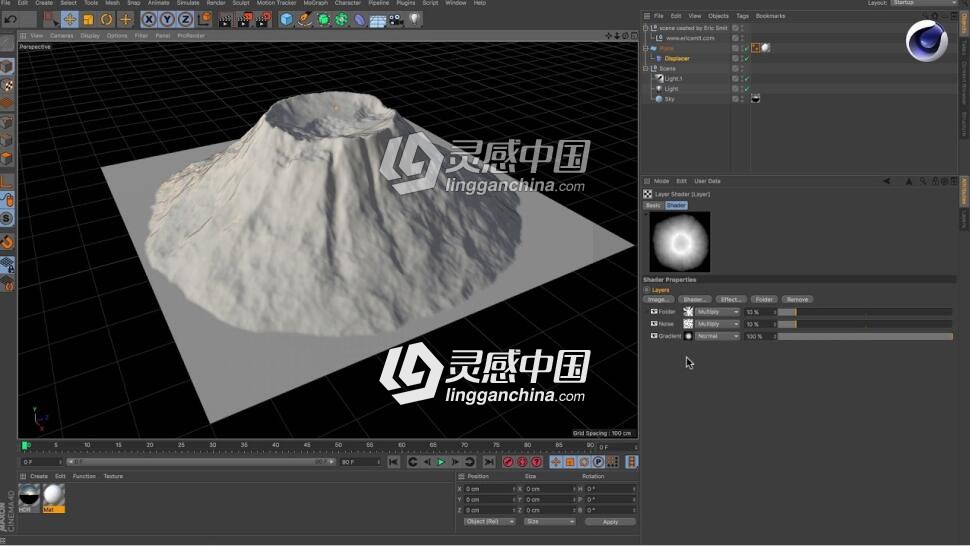The width and height of the screenshot is (970, 546).
Task: Click the layer shader preview thumbnail
Action: click(x=680, y=242)
